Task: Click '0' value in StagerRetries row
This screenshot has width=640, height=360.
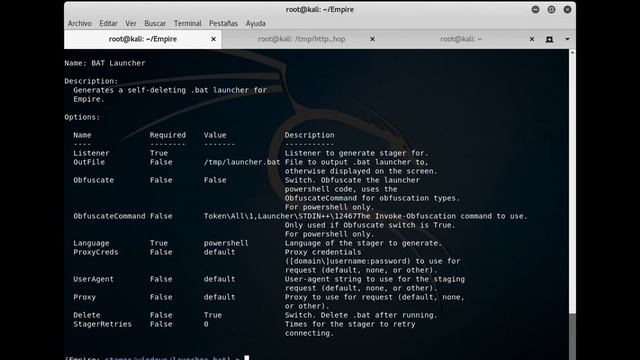Action: coord(206,324)
